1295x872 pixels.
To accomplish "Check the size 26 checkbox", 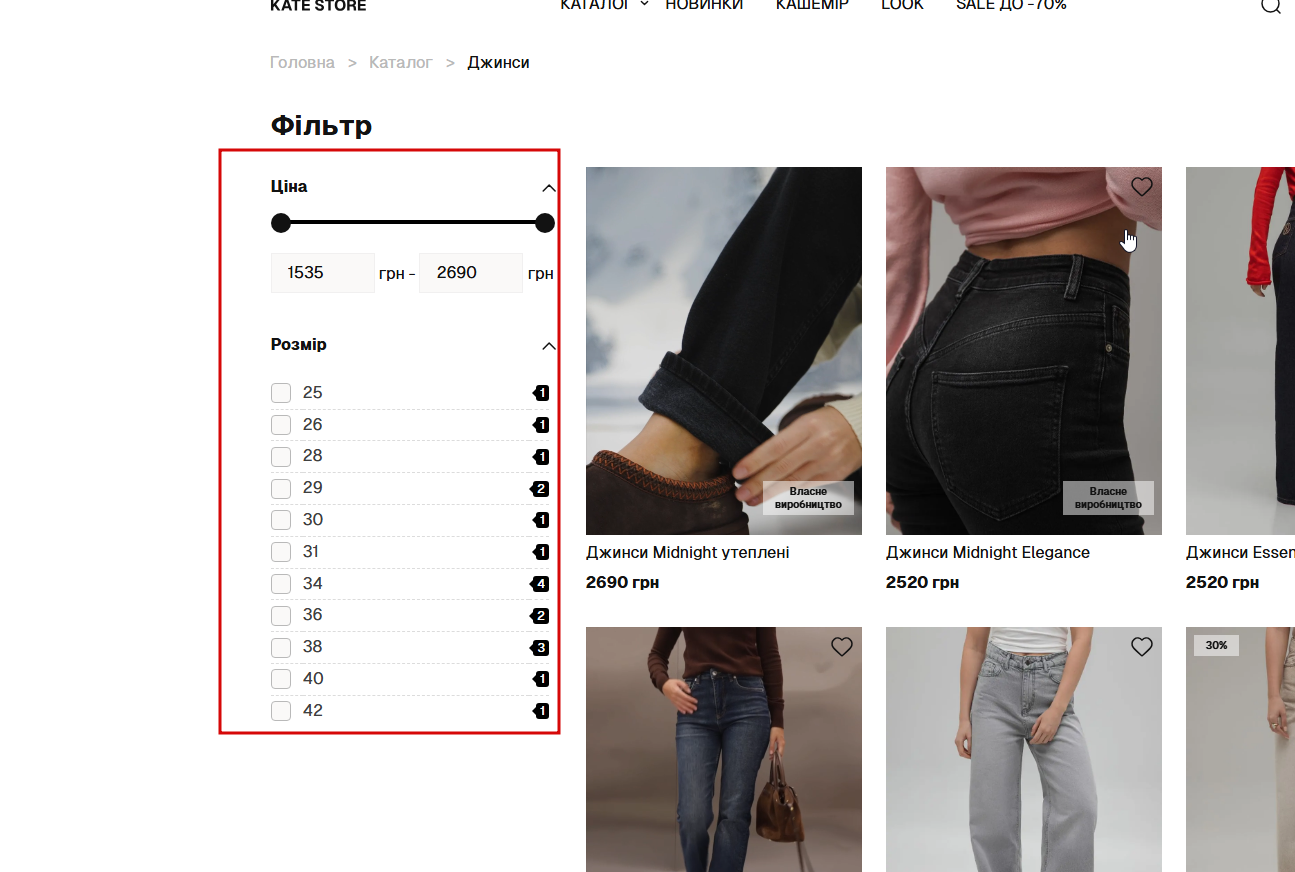I will click(x=281, y=425).
